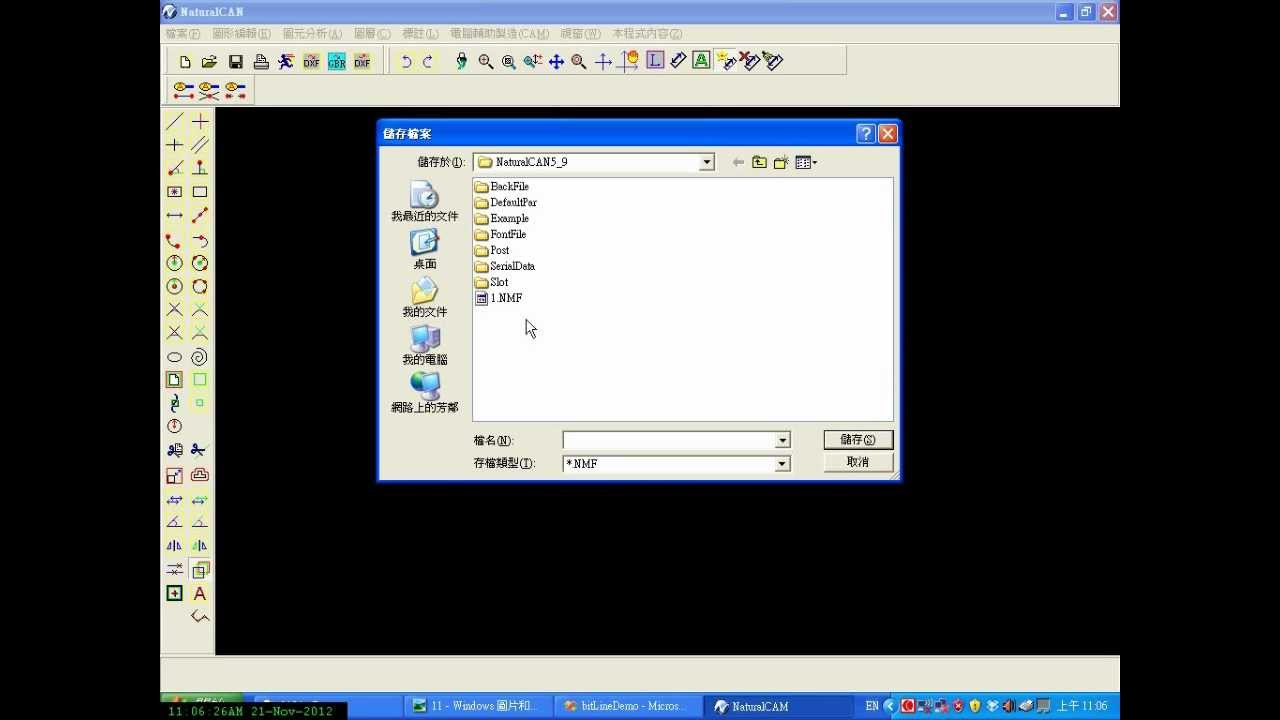1280x720 pixels.
Task: Open the 電腦輔助製造(CAM) menu
Action: tap(499, 34)
